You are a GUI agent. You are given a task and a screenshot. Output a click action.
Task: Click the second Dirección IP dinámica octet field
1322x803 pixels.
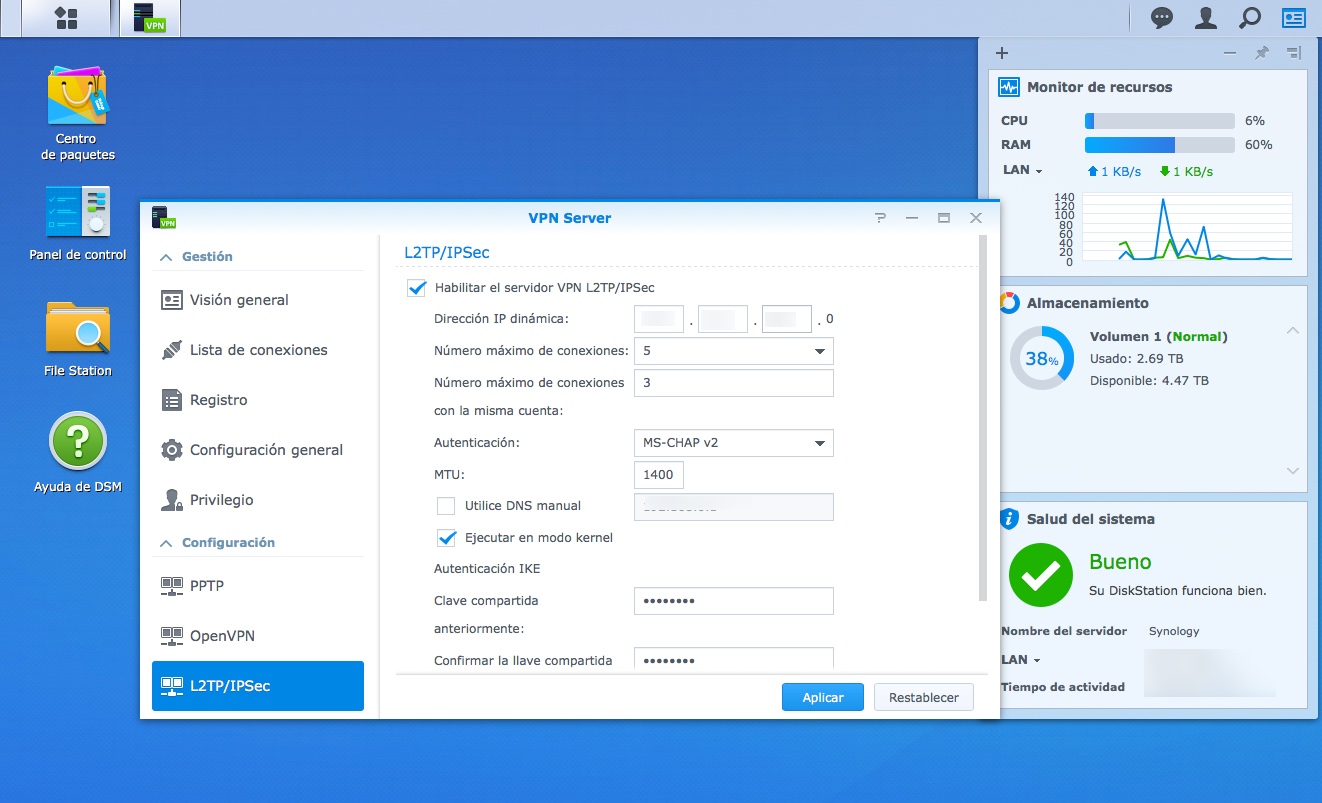pos(723,319)
